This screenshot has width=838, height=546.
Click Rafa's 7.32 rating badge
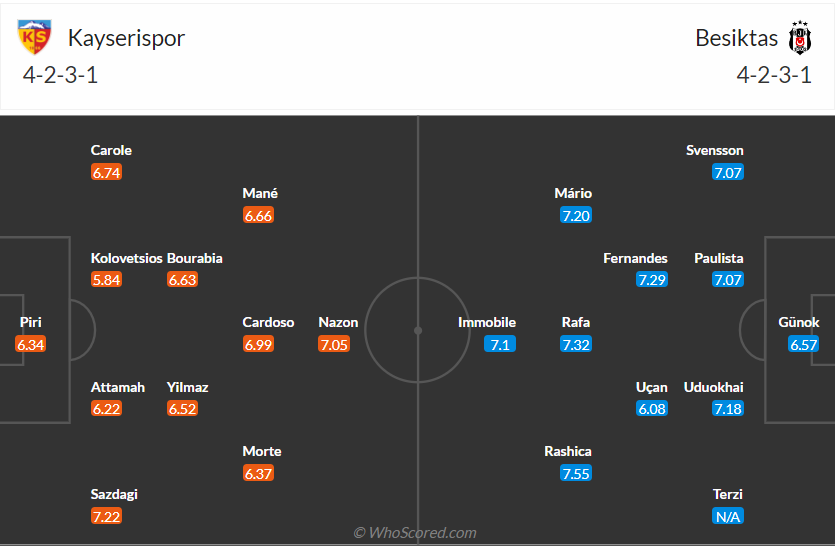[x=576, y=345]
